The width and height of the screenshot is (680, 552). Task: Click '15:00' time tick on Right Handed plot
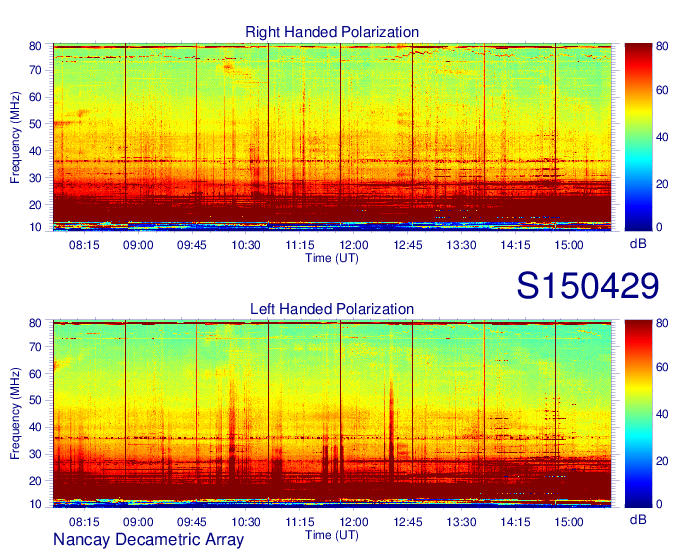569,245
